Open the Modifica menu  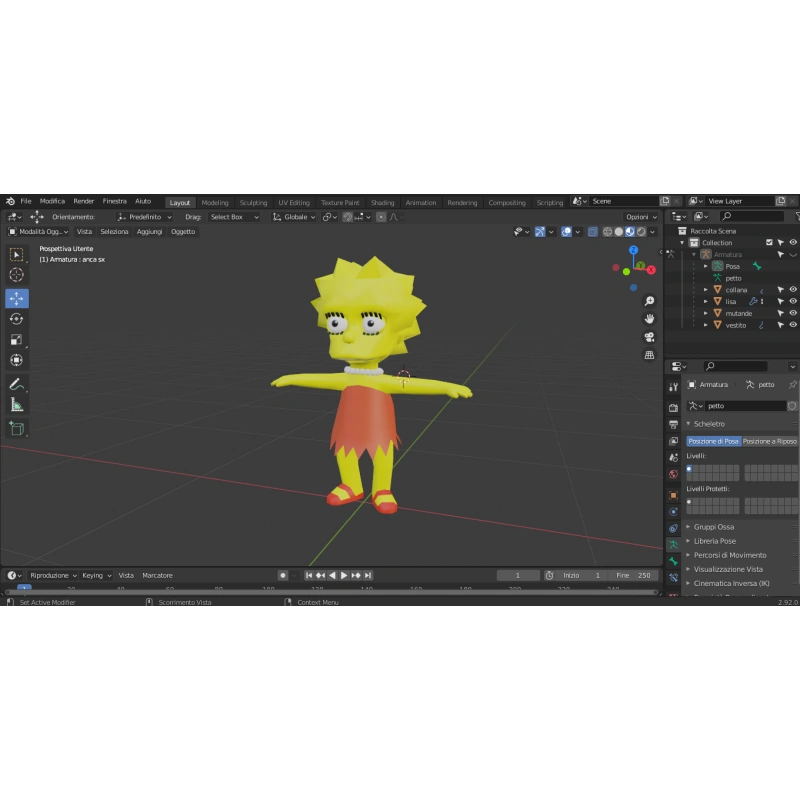pos(52,201)
